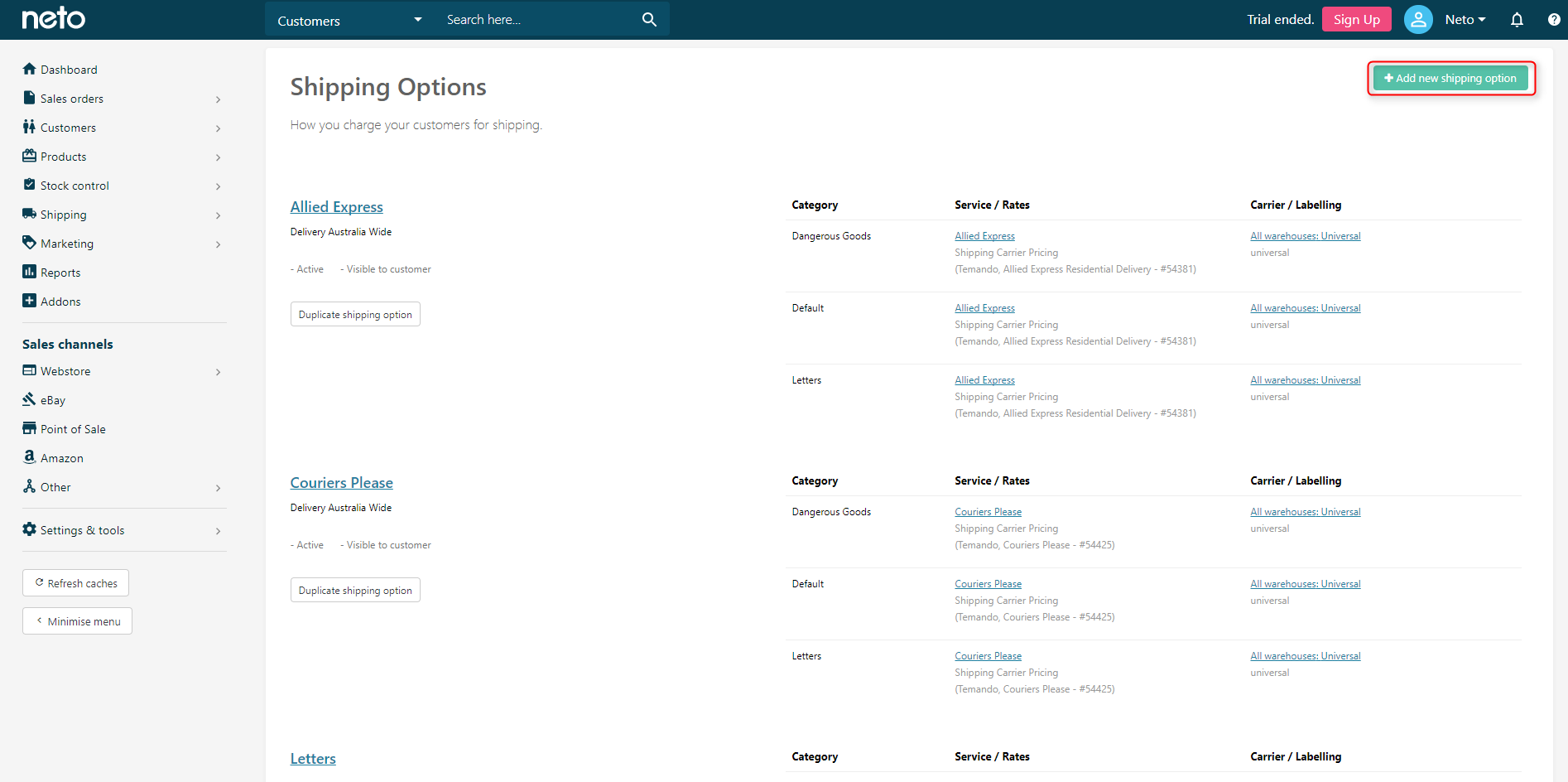Click the Reports chart icon
The width and height of the screenshot is (1568, 782).
pos(30,272)
